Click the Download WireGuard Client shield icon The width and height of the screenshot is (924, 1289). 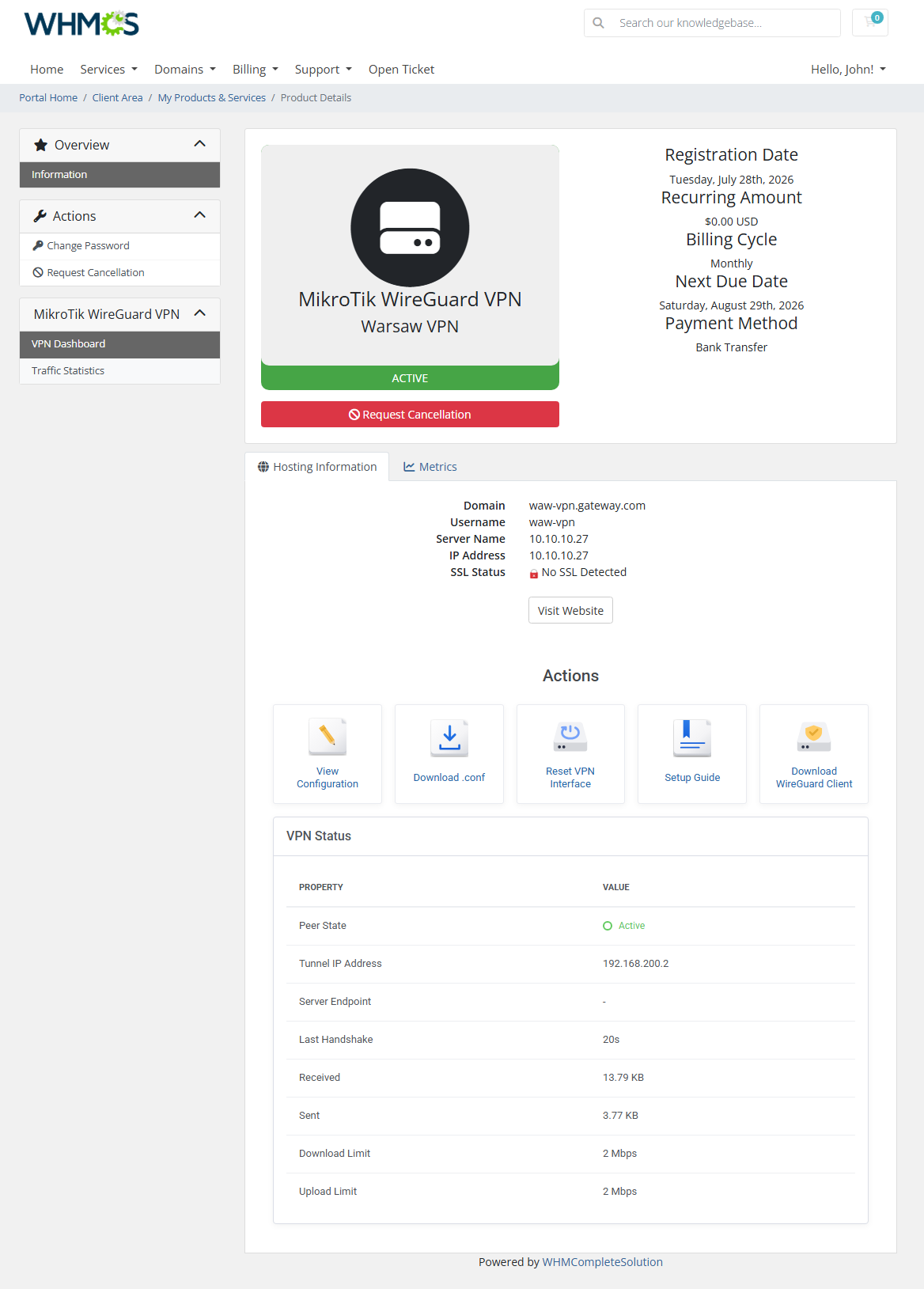click(x=814, y=737)
